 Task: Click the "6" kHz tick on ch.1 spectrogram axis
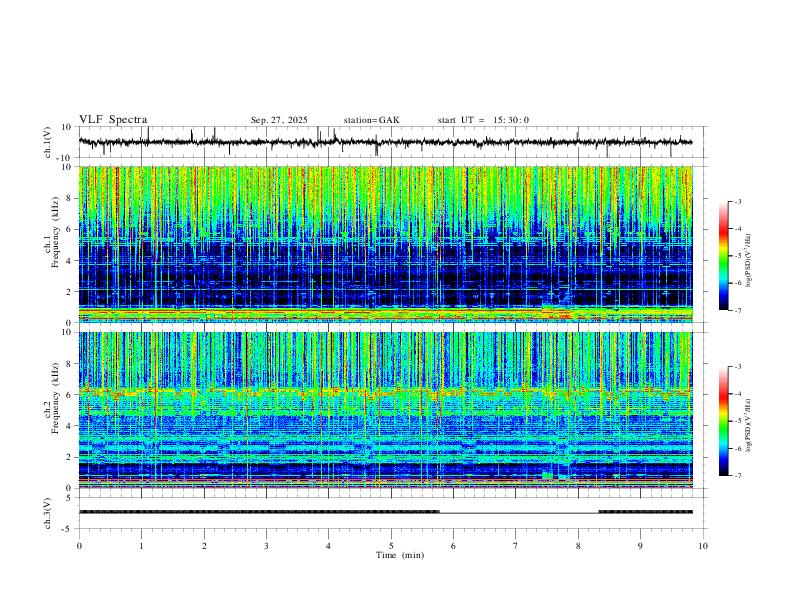[x=69, y=229]
